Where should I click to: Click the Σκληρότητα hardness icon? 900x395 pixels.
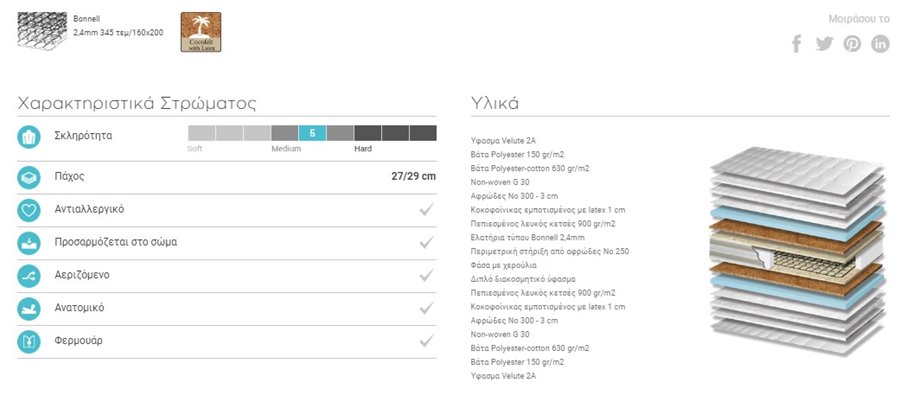pos(29,137)
